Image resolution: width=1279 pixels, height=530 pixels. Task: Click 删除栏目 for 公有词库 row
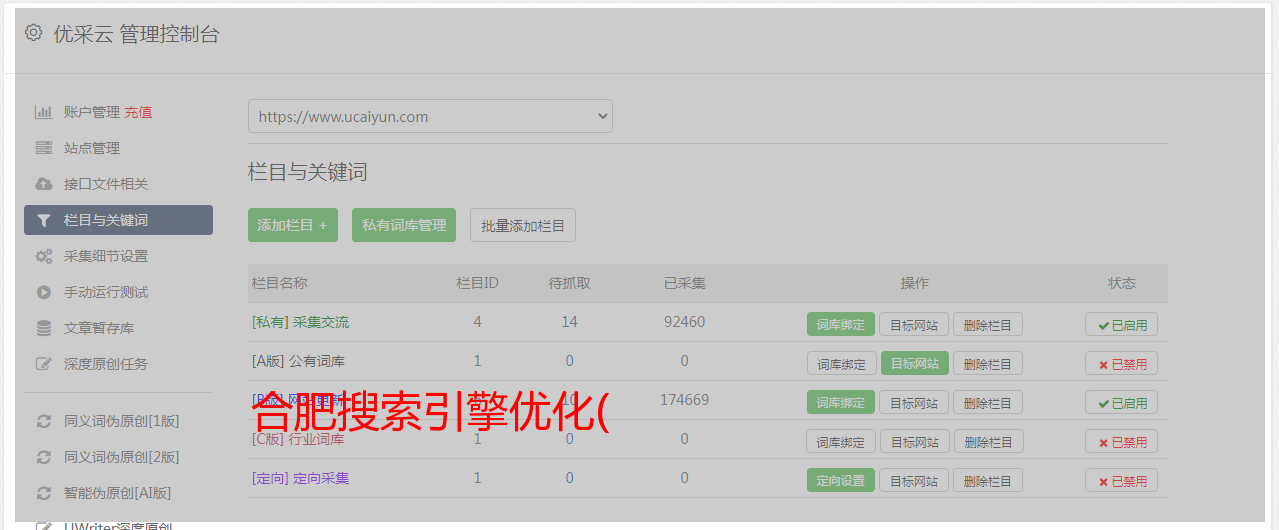click(988, 363)
